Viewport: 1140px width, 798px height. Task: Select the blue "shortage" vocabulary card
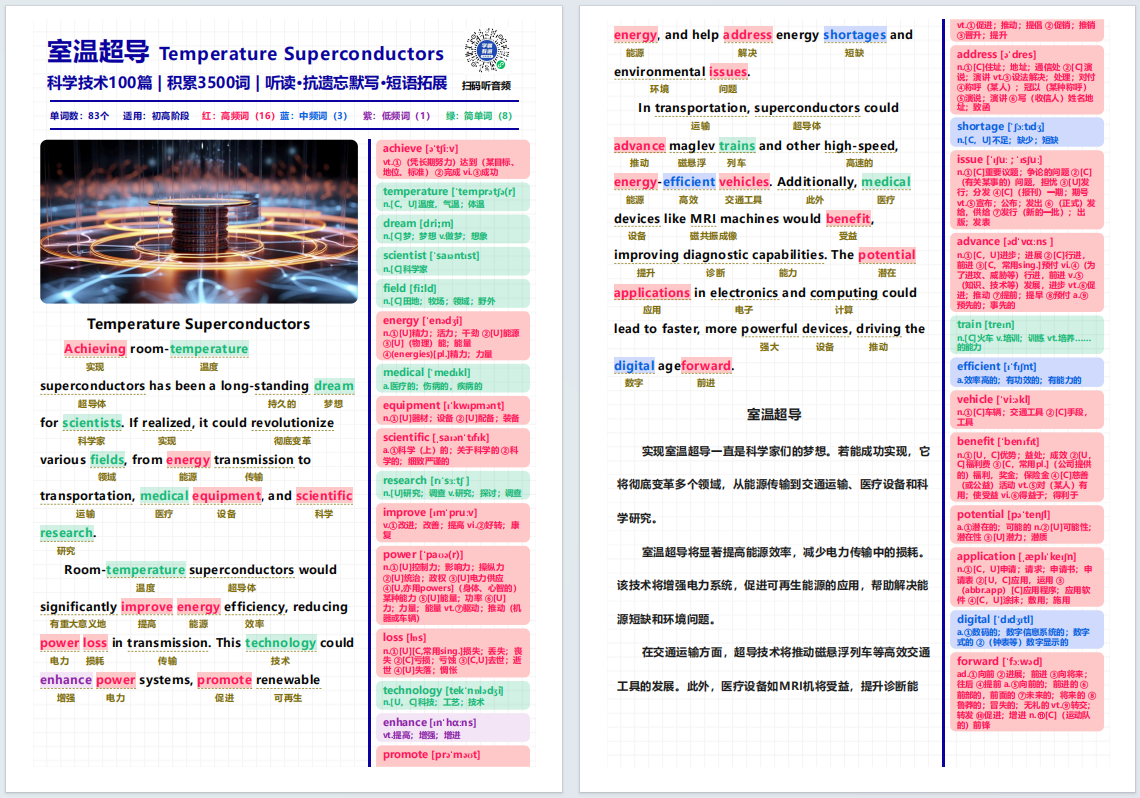[1029, 132]
